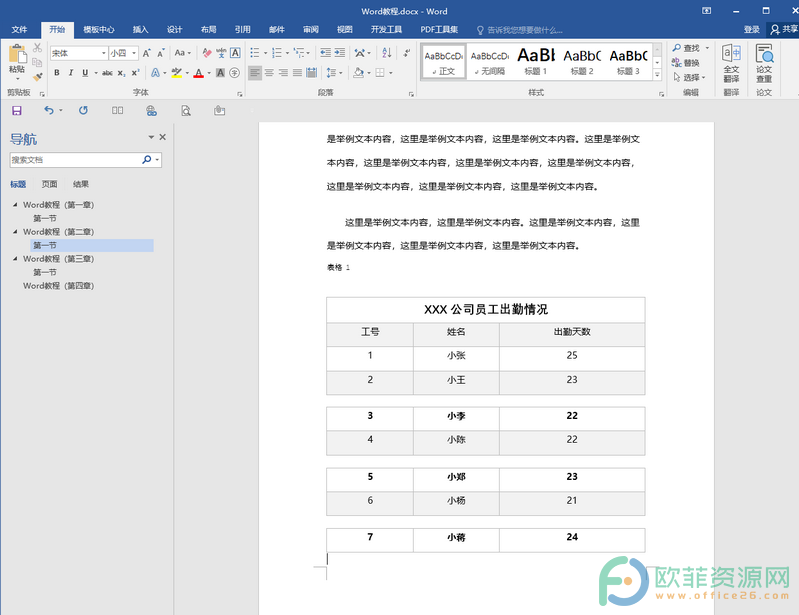Sort text with the A-Z sort icon
The image size is (799, 615).
pos(387,53)
